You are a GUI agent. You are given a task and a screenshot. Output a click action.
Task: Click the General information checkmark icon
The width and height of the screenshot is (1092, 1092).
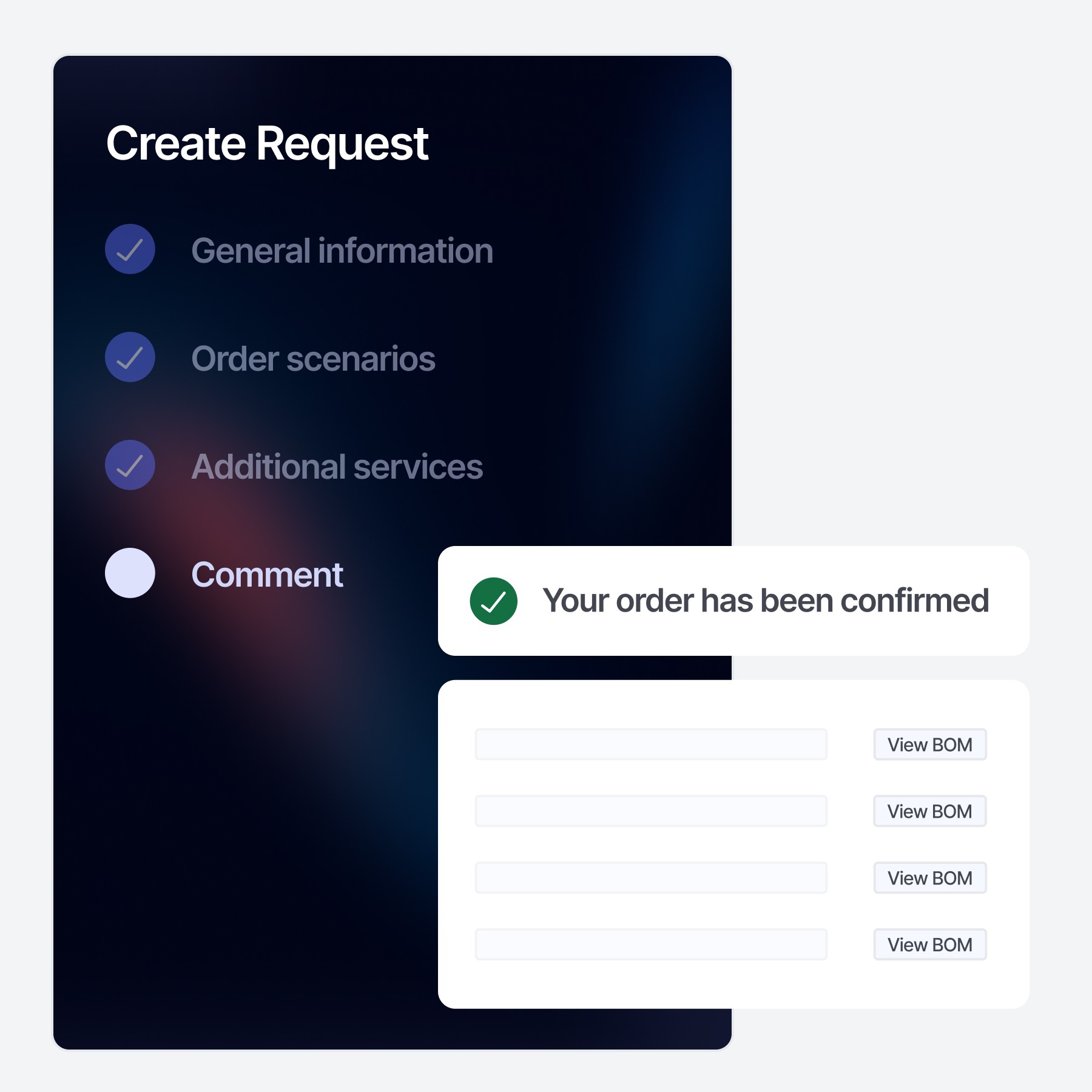(130, 249)
